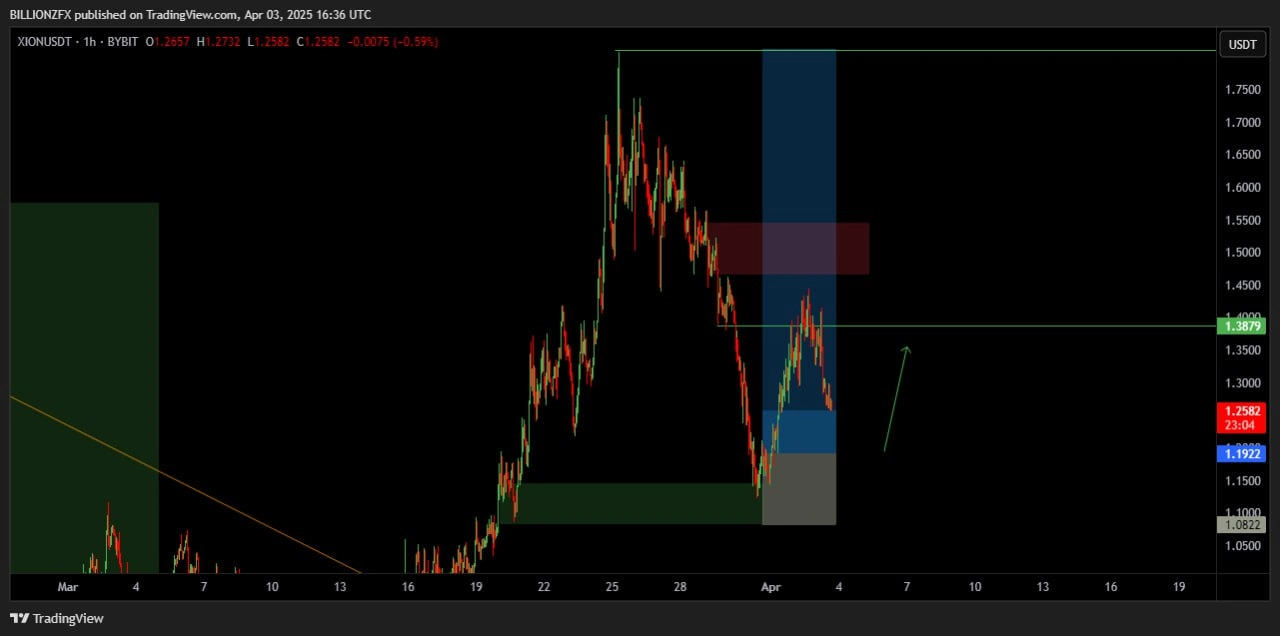This screenshot has width=1280, height=636.
Task: Click the Apr label on the time axis
Action: 771,587
